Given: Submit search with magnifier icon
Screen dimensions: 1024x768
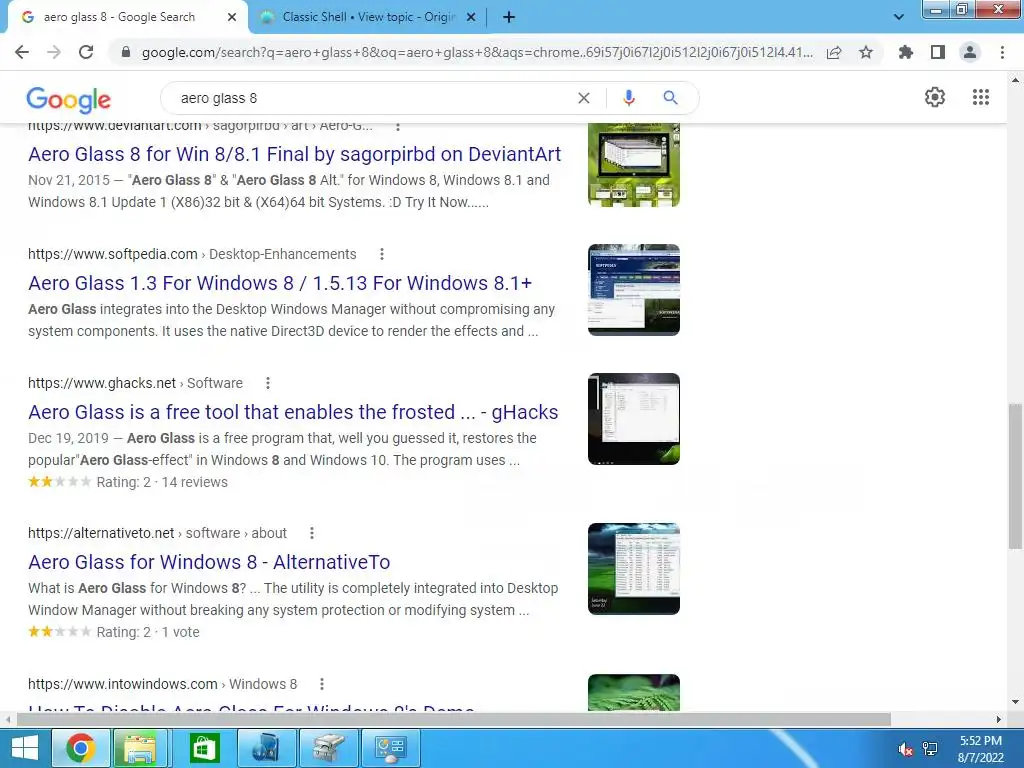Looking at the screenshot, I should (x=670, y=98).
